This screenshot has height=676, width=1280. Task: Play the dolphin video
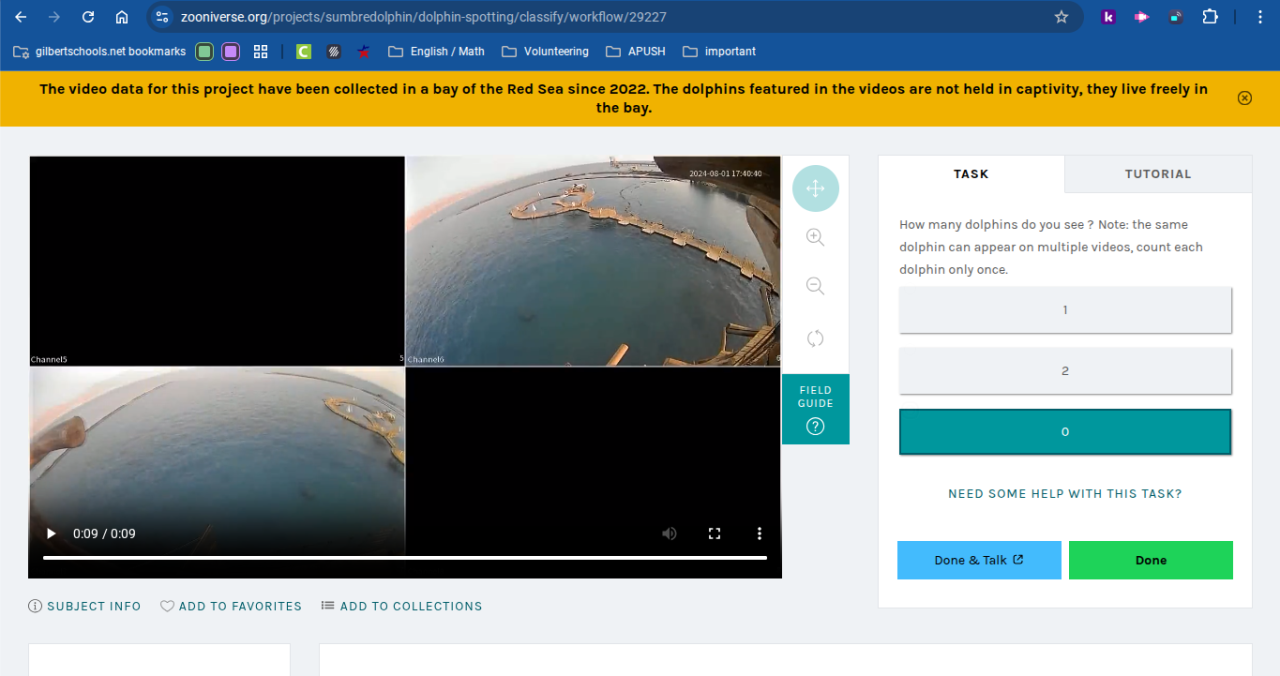tap(51, 534)
